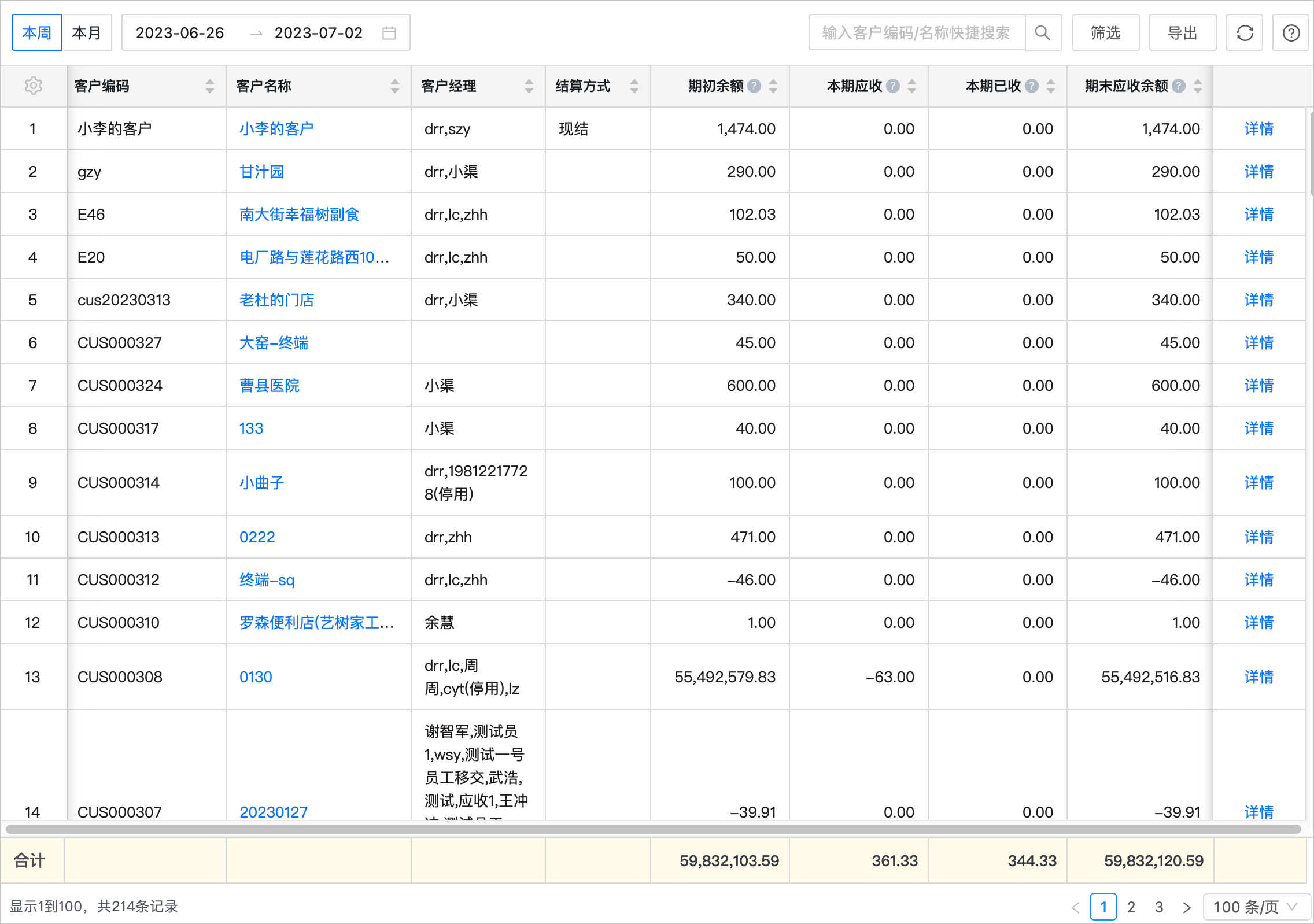
Task: Select the 本周 tab
Action: (x=37, y=33)
